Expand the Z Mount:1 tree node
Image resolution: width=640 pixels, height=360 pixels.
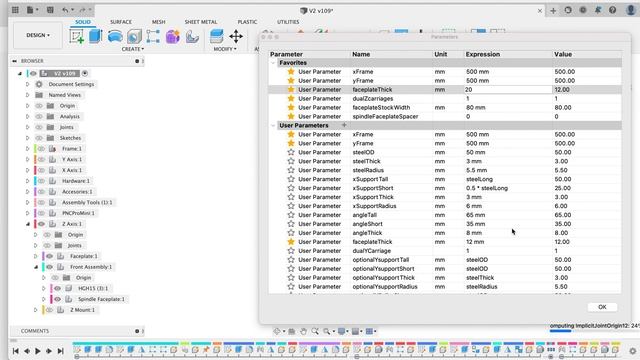pyautogui.click(x=36, y=310)
